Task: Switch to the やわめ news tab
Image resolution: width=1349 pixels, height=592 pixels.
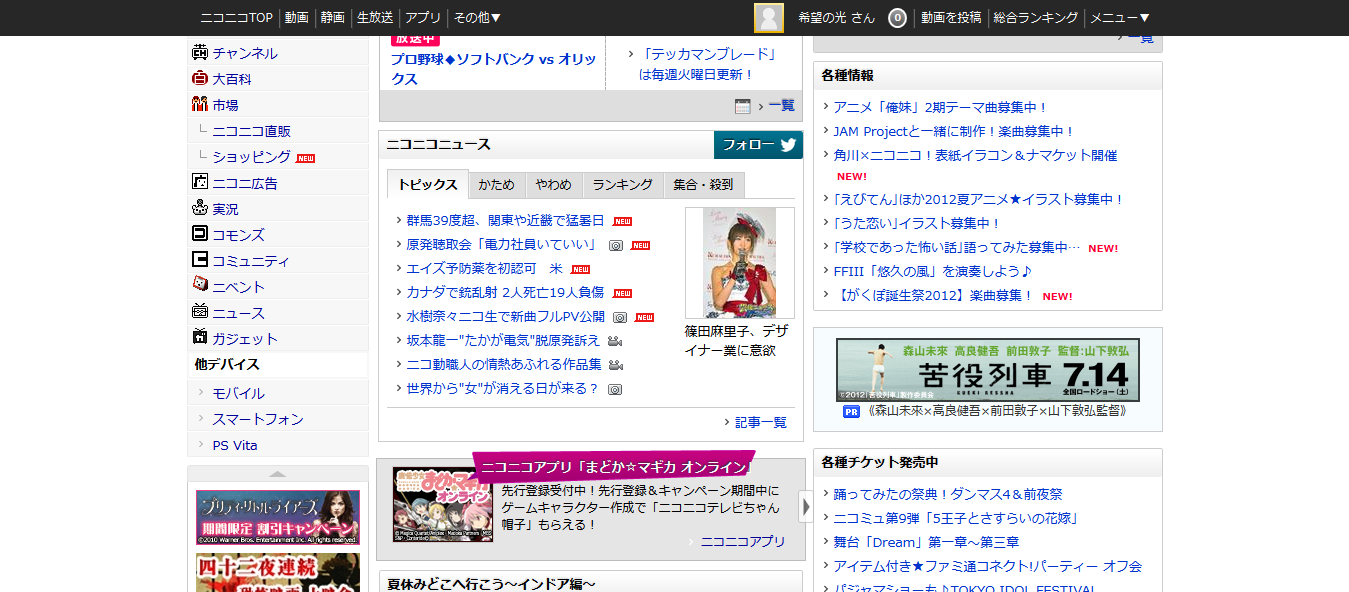Action: point(554,185)
